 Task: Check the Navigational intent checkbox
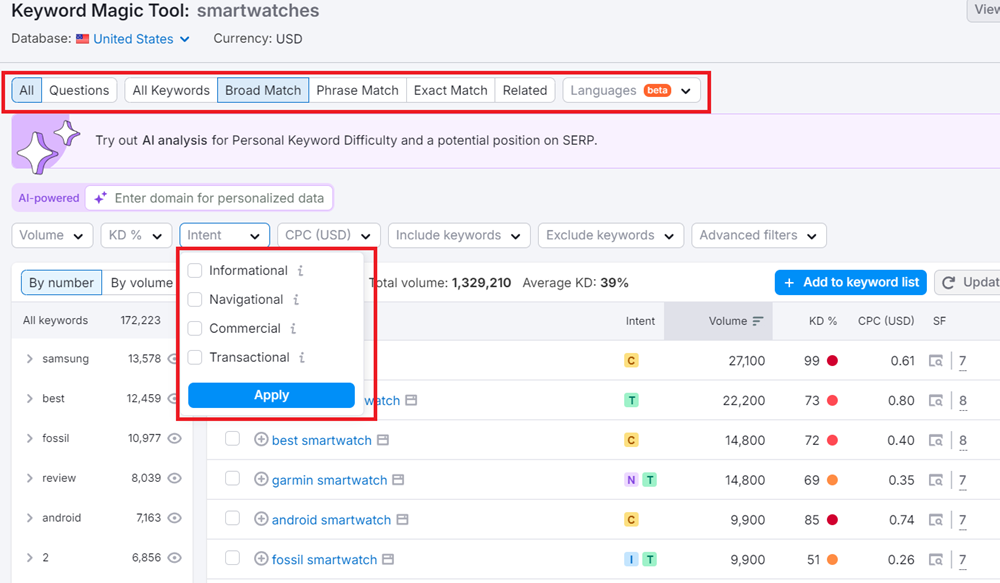tap(195, 299)
